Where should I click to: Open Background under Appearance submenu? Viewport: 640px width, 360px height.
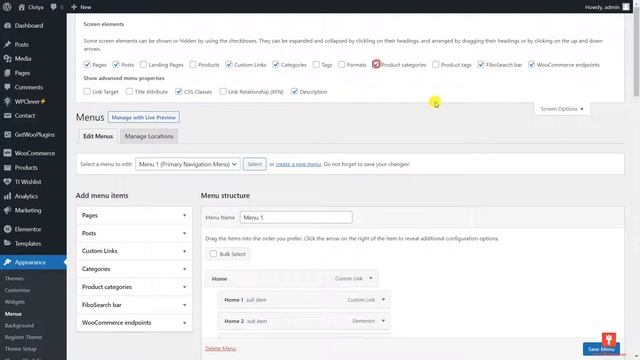coord(19,326)
